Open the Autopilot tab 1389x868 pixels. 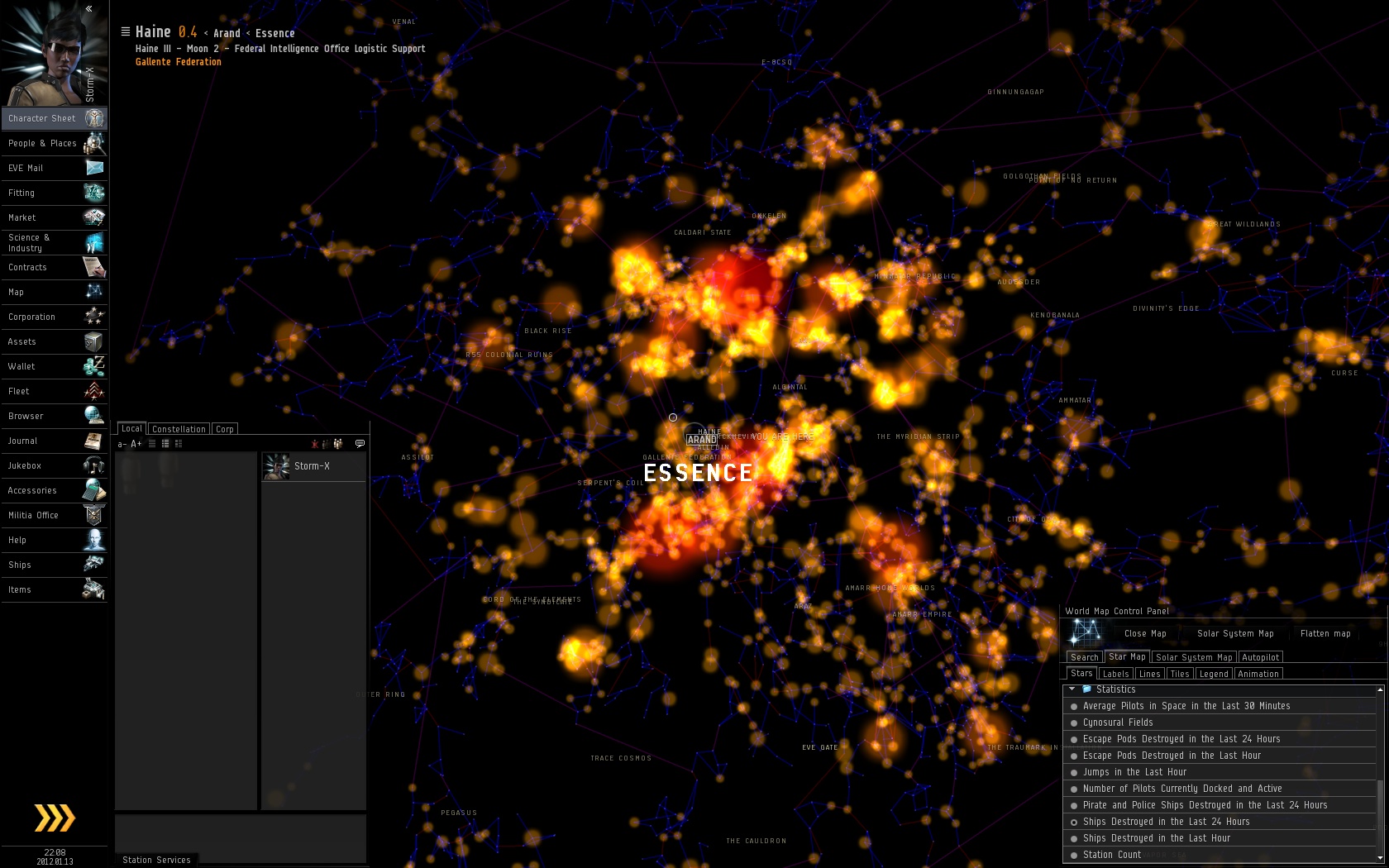click(1261, 657)
